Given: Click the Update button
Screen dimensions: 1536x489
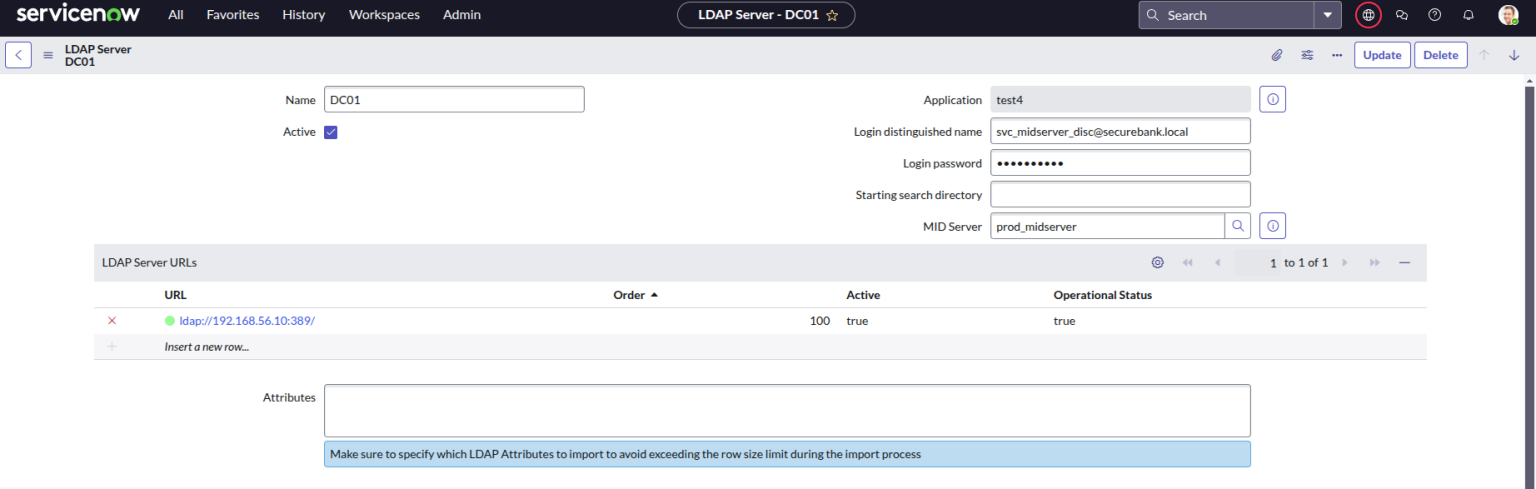Looking at the screenshot, I should 1382,55.
